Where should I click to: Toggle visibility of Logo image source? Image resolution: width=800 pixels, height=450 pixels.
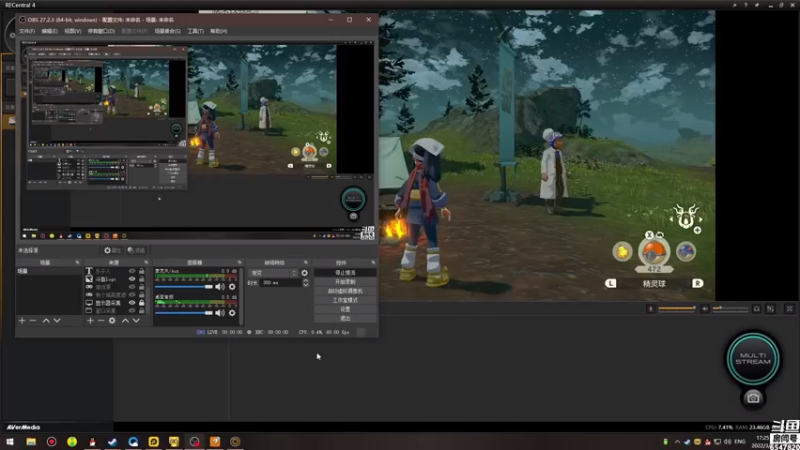[x=132, y=279]
